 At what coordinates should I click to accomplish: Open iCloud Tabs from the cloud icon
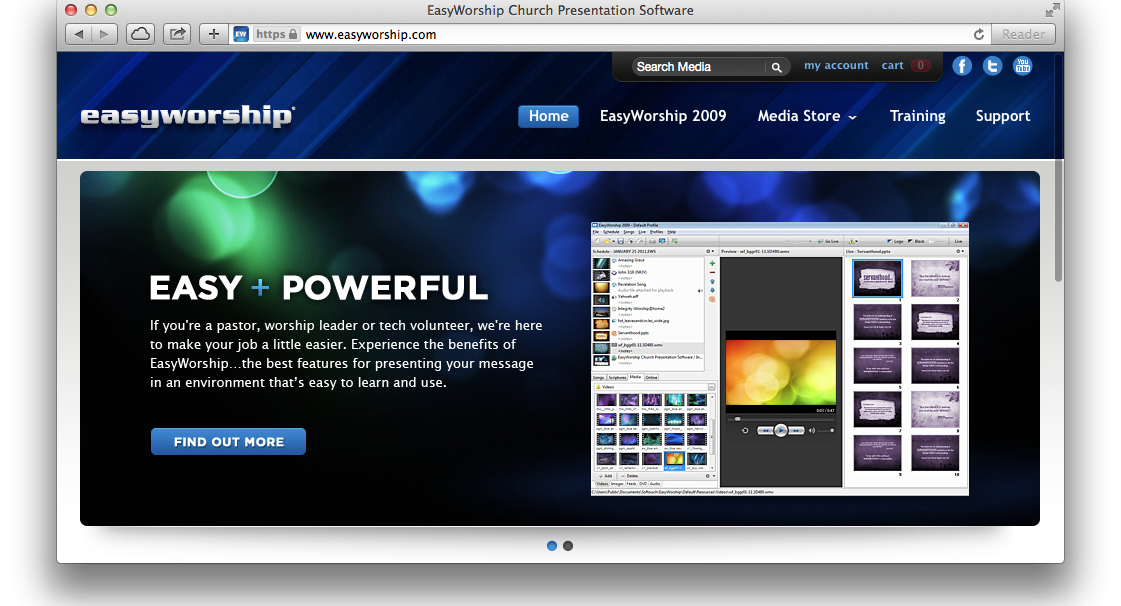(141, 34)
